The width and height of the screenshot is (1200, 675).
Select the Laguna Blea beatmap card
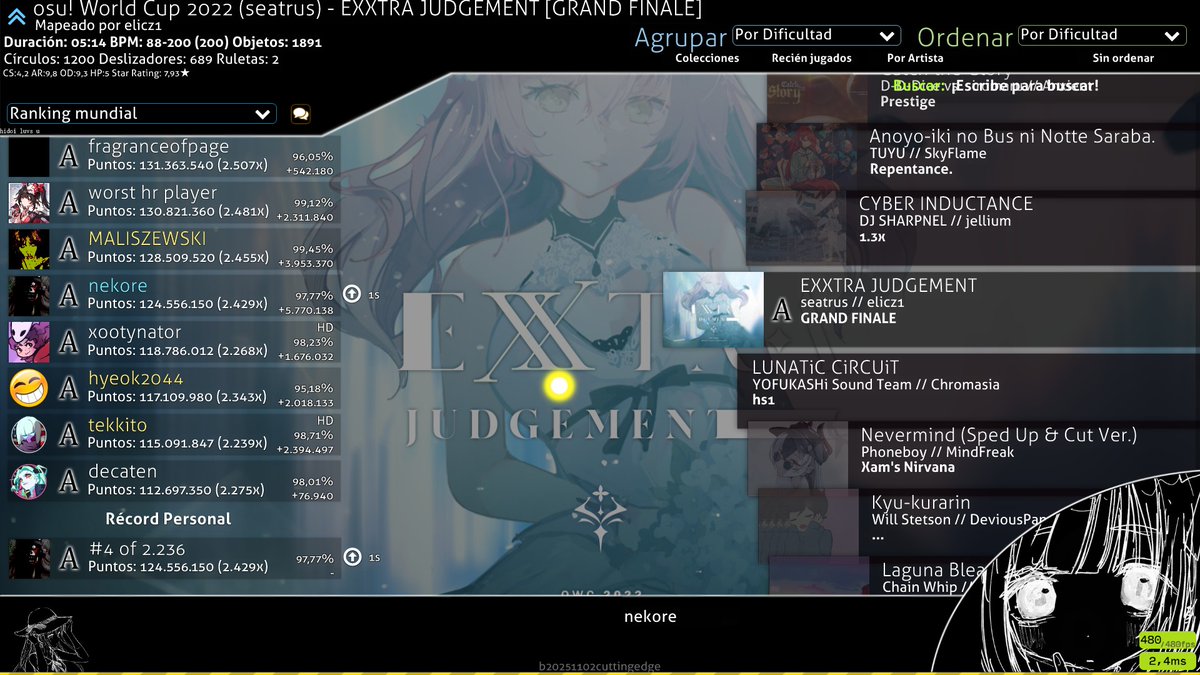[x=985, y=577]
